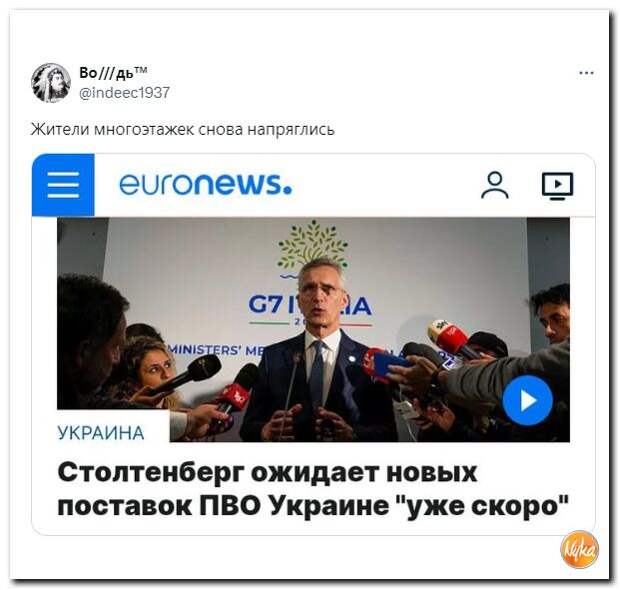This screenshot has width=620, height=590.
Task: Select the tweet text Жители многоэтажек снова напряглись
Action: coord(183,129)
